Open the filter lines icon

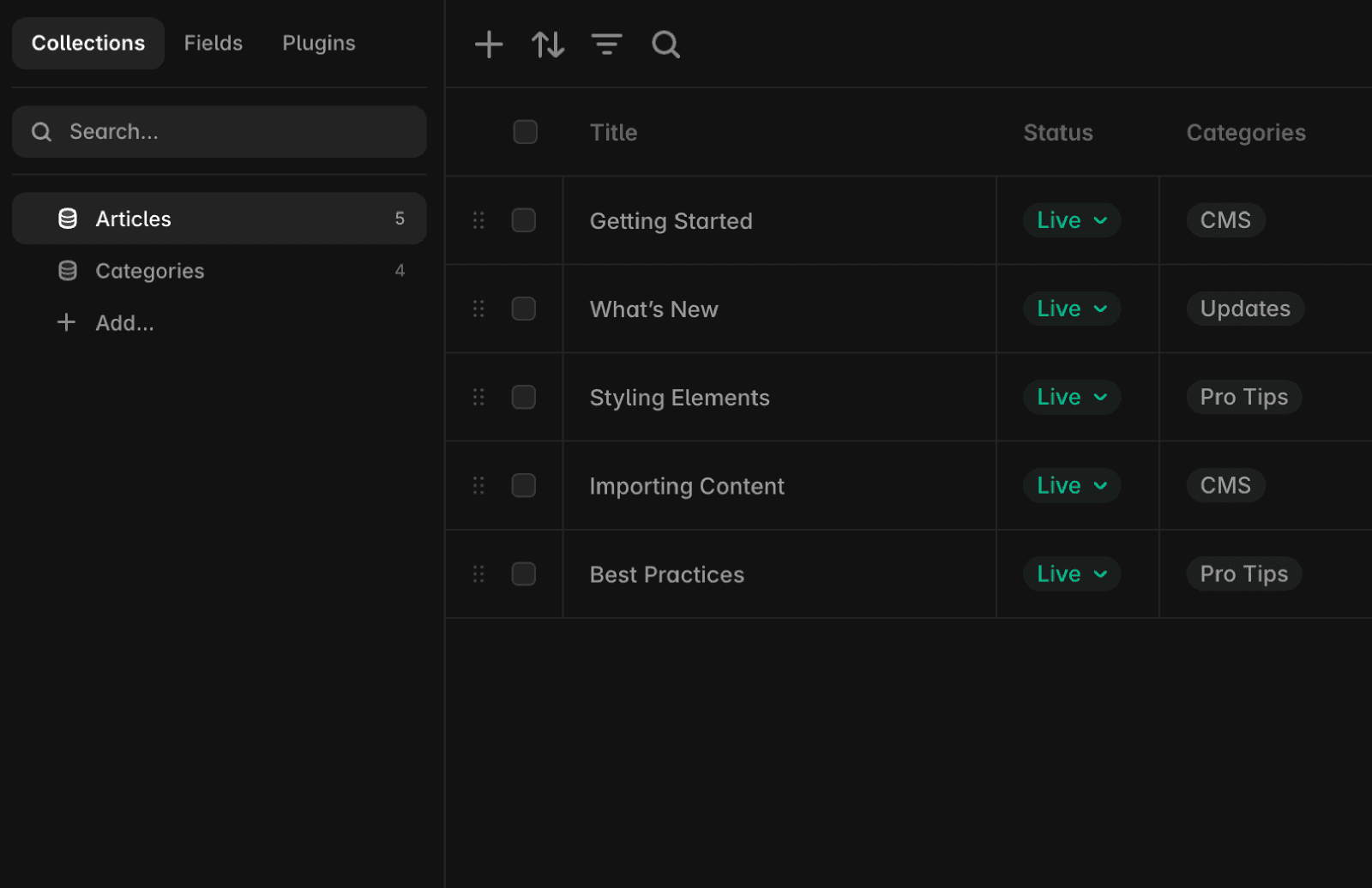tap(606, 44)
